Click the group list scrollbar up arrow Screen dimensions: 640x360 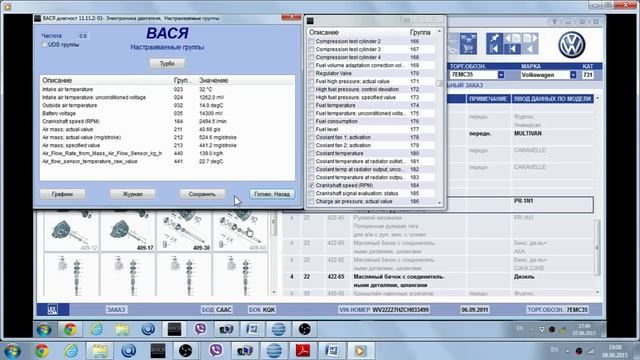point(439,31)
